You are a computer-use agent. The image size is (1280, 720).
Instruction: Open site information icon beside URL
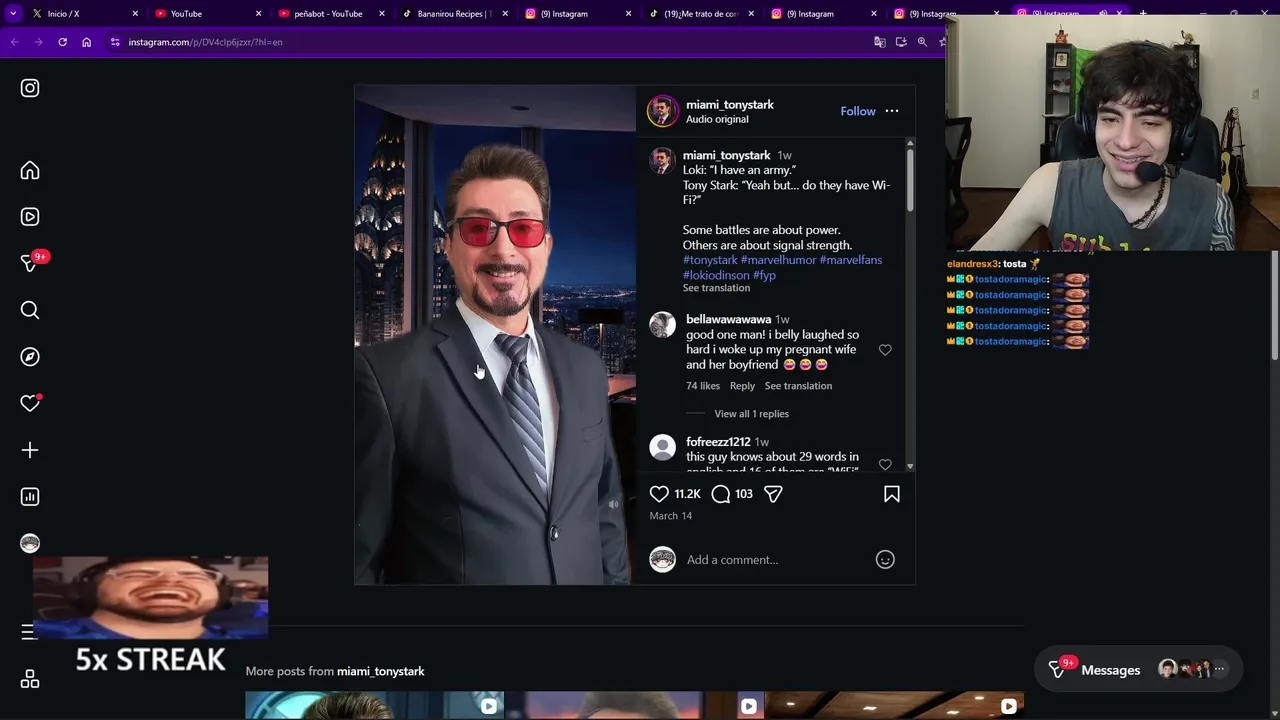coord(115,42)
